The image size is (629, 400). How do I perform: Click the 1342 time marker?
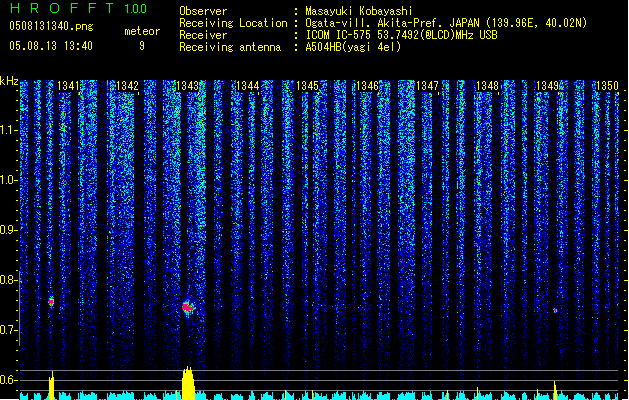click(x=127, y=86)
